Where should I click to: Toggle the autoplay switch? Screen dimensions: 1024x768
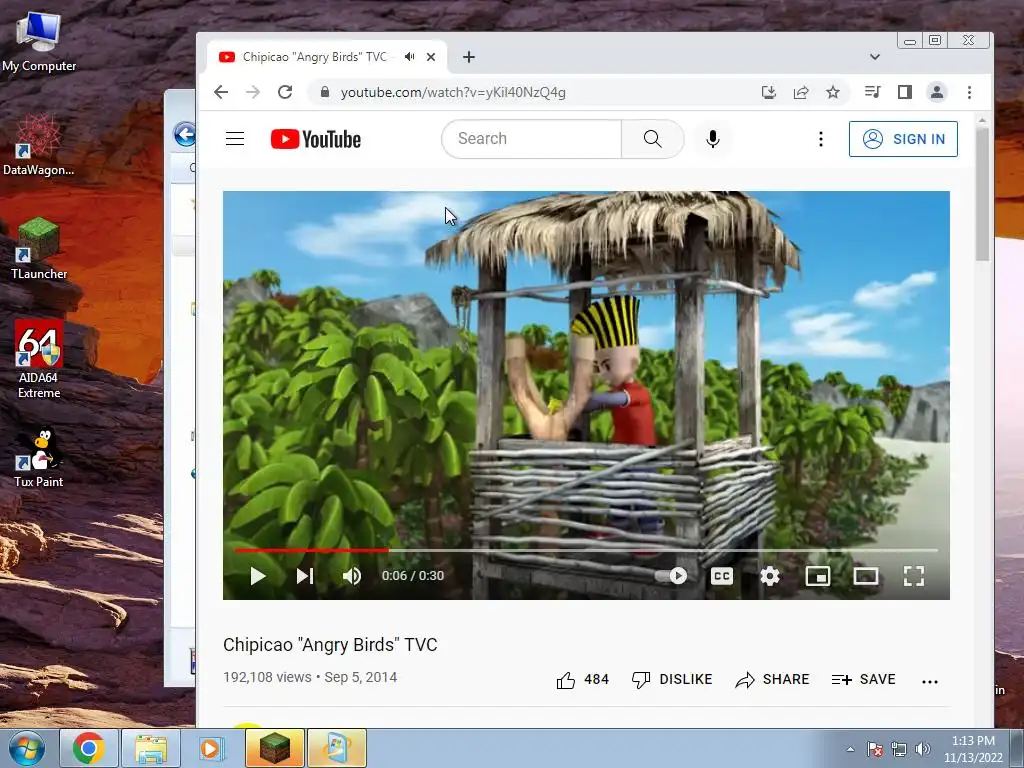pyautogui.click(x=672, y=575)
